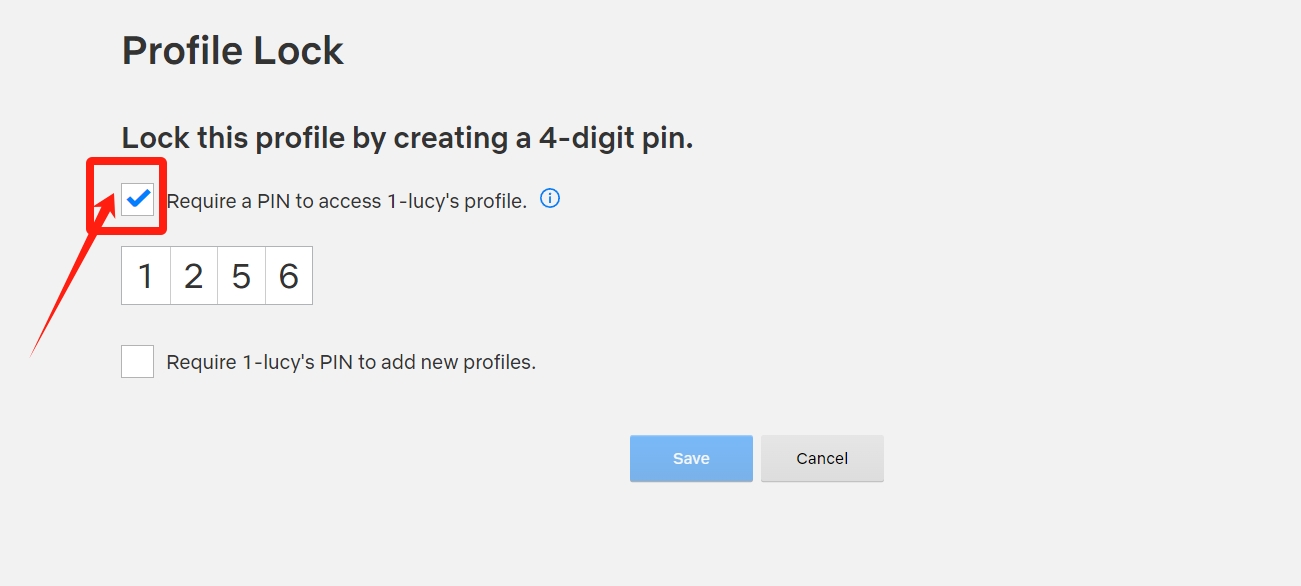Click the 'Lock this profile' subheading
Image resolution: width=1301 pixels, height=586 pixels.
pyautogui.click(x=407, y=138)
